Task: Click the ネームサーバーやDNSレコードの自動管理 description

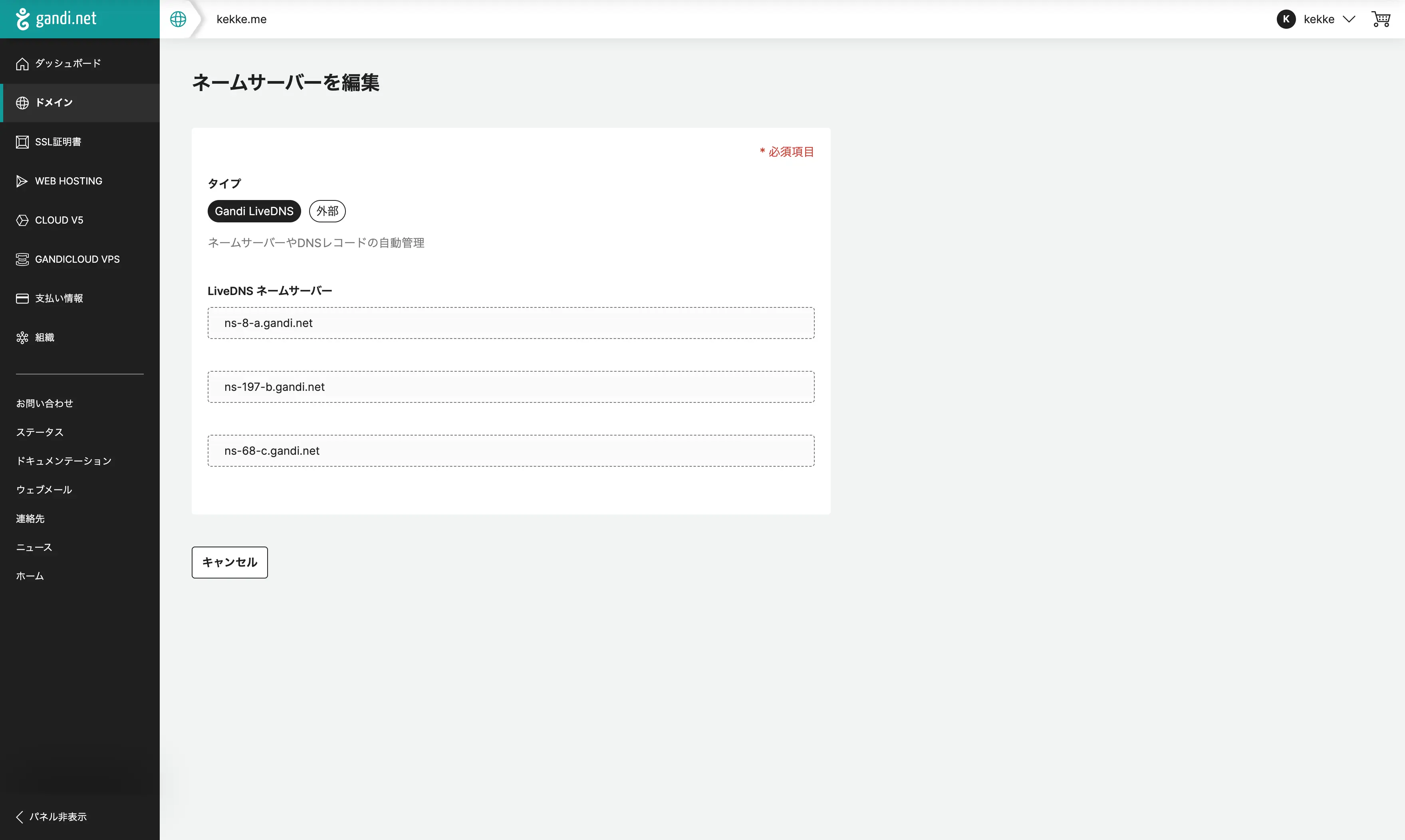Action: pos(316,243)
